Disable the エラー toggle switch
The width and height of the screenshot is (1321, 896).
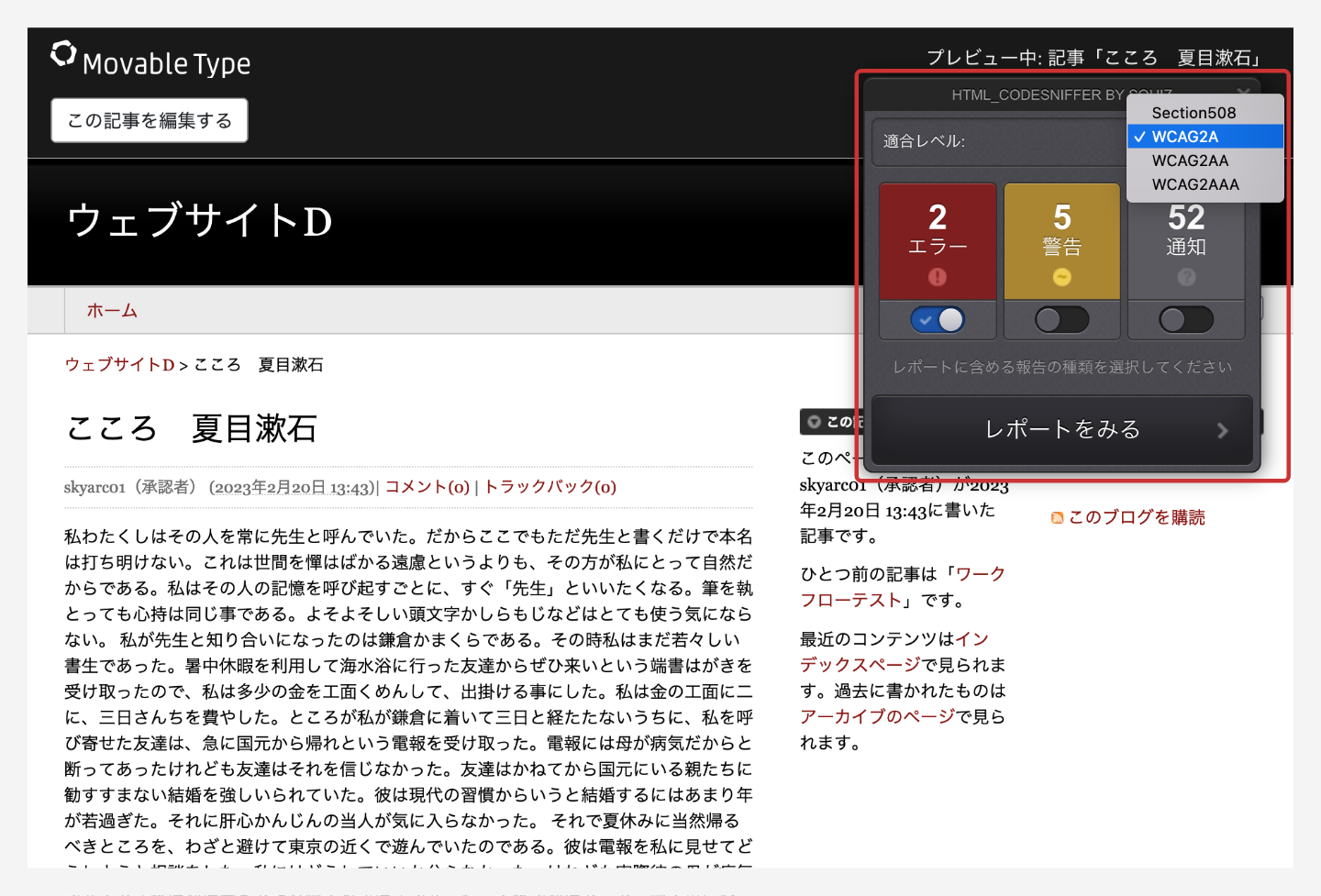[937, 320]
